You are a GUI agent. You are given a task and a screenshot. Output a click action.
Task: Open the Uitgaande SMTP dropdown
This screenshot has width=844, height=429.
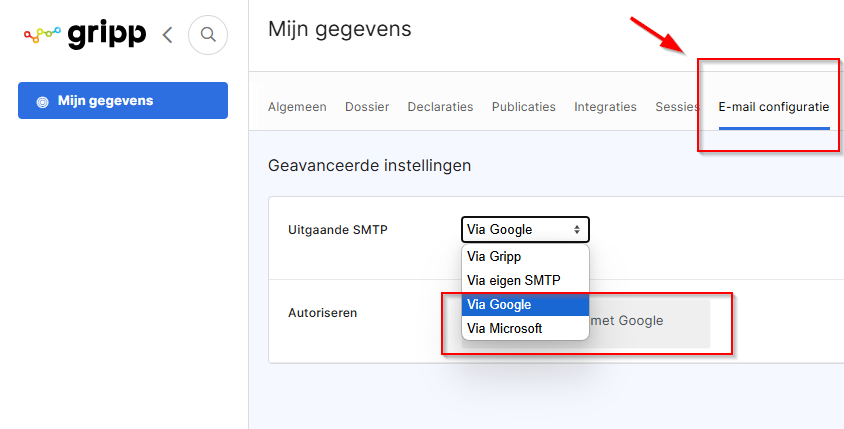(525, 230)
